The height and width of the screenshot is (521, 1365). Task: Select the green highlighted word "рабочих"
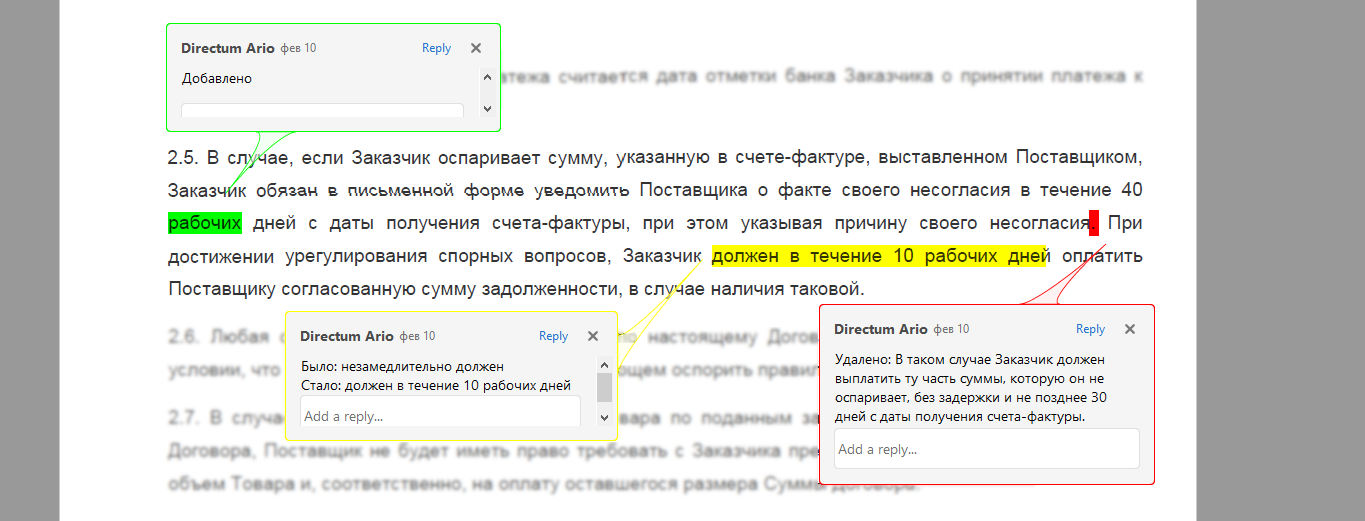coord(205,223)
